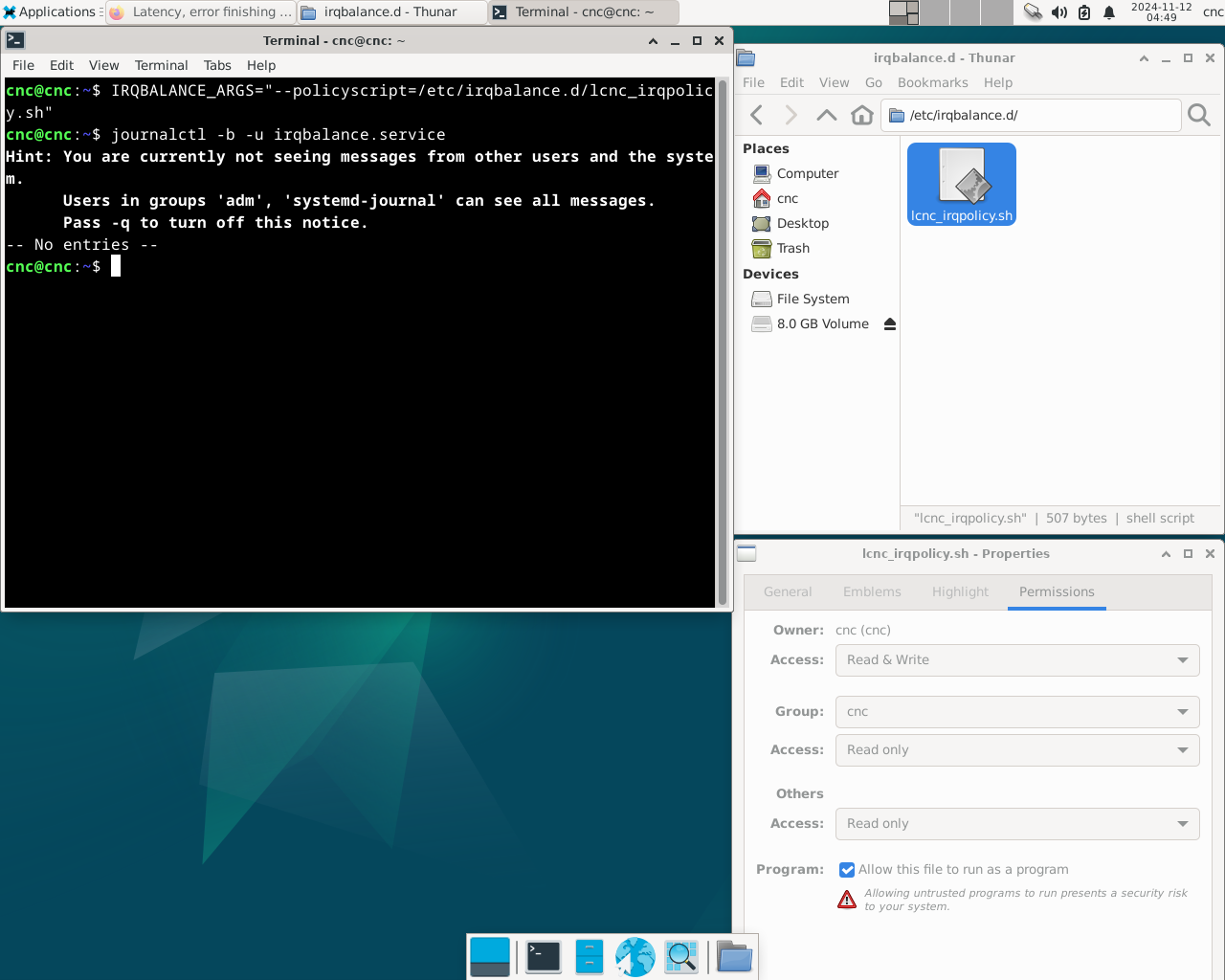This screenshot has width=1225, height=980.
Task: Click the workspace switcher in the panel
Action: [950, 12]
